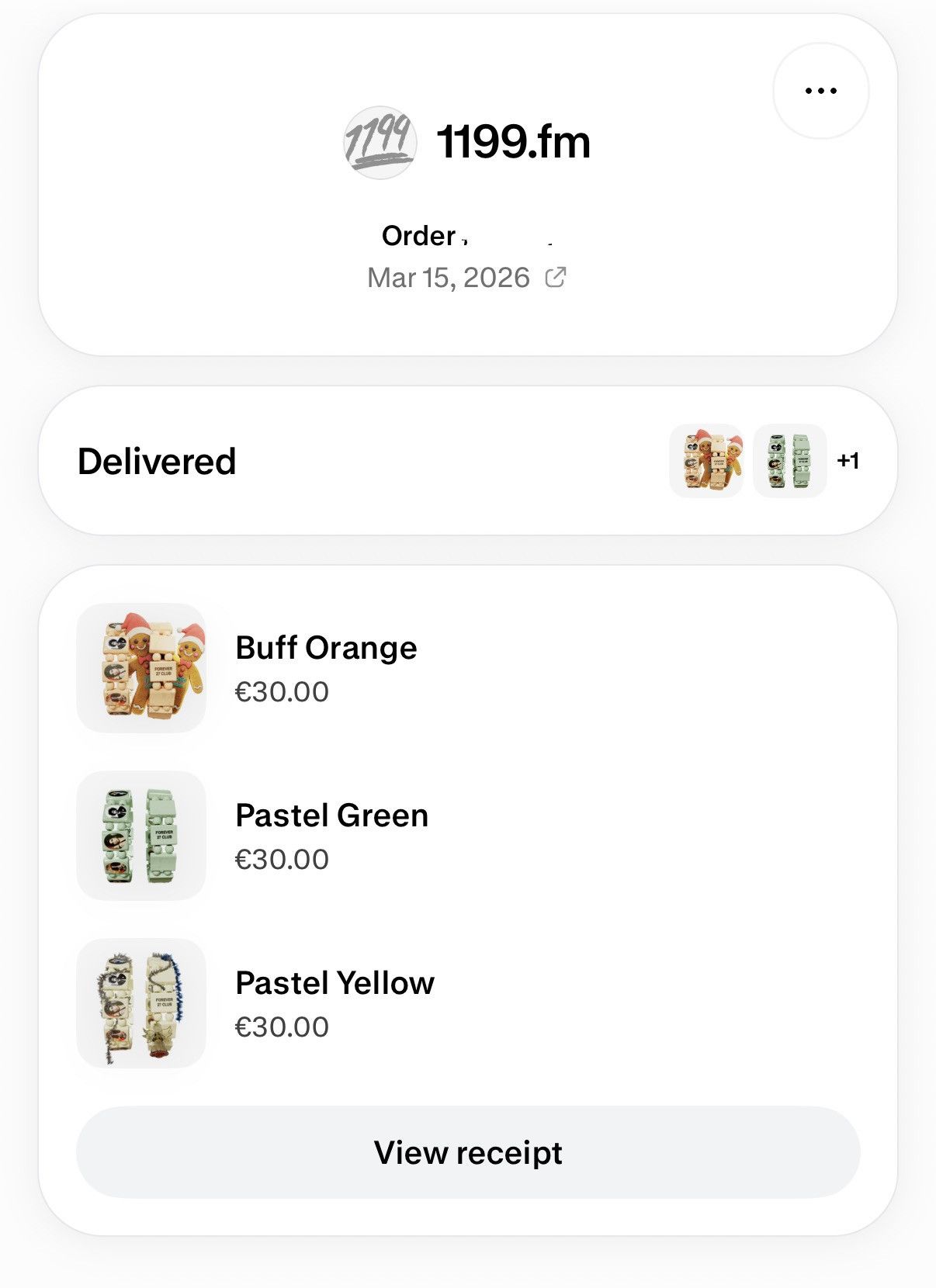Click the €30.00 price under Pastel Green
936x1288 pixels.
pyautogui.click(x=283, y=859)
